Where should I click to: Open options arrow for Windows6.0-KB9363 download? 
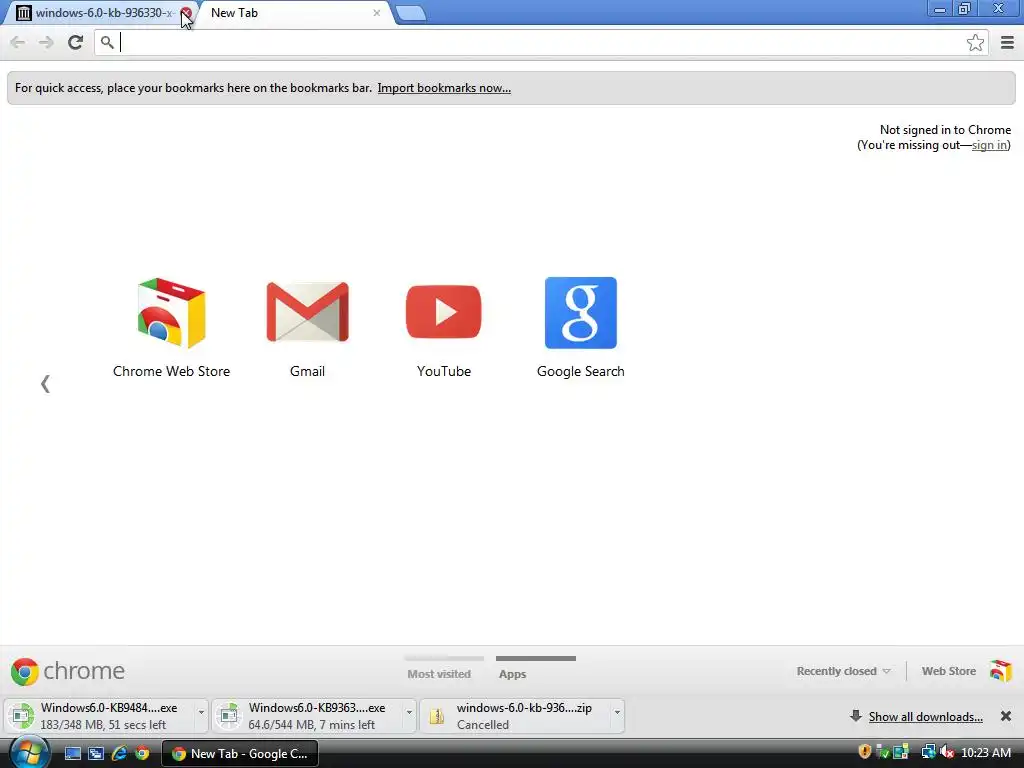[409, 712]
